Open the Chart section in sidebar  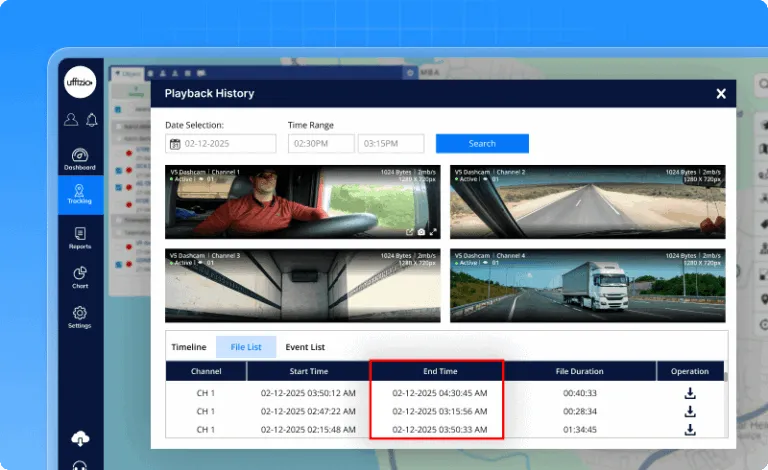pos(80,277)
